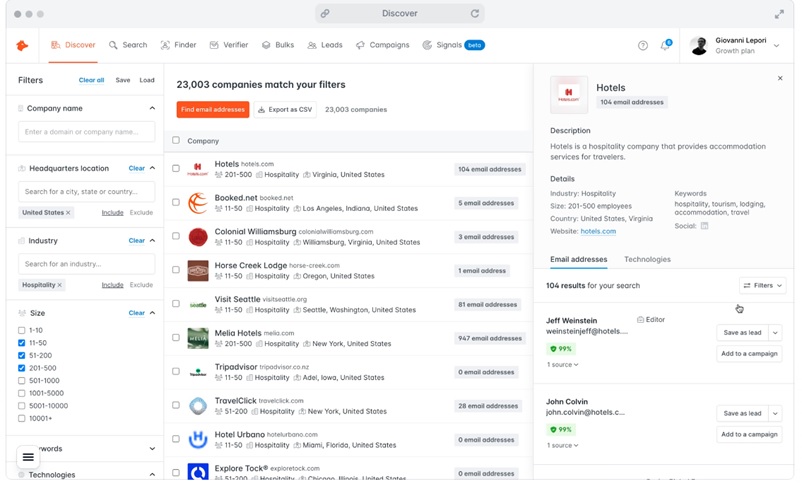Switch to the Technologies tab in detail panel
The height and width of the screenshot is (484, 802).
[x=647, y=259]
